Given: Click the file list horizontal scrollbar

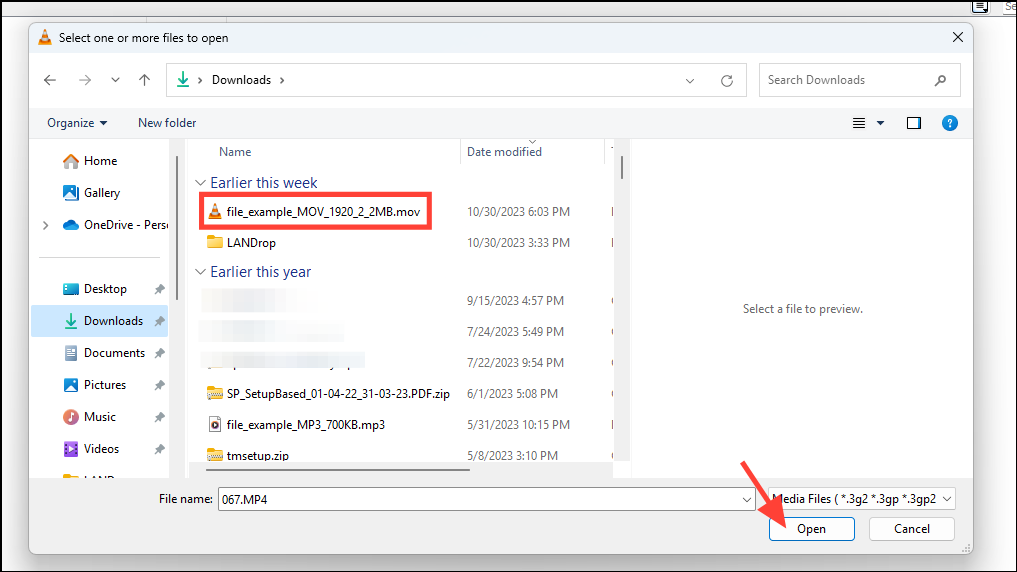Looking at the screenshot, I should point(338,470).
